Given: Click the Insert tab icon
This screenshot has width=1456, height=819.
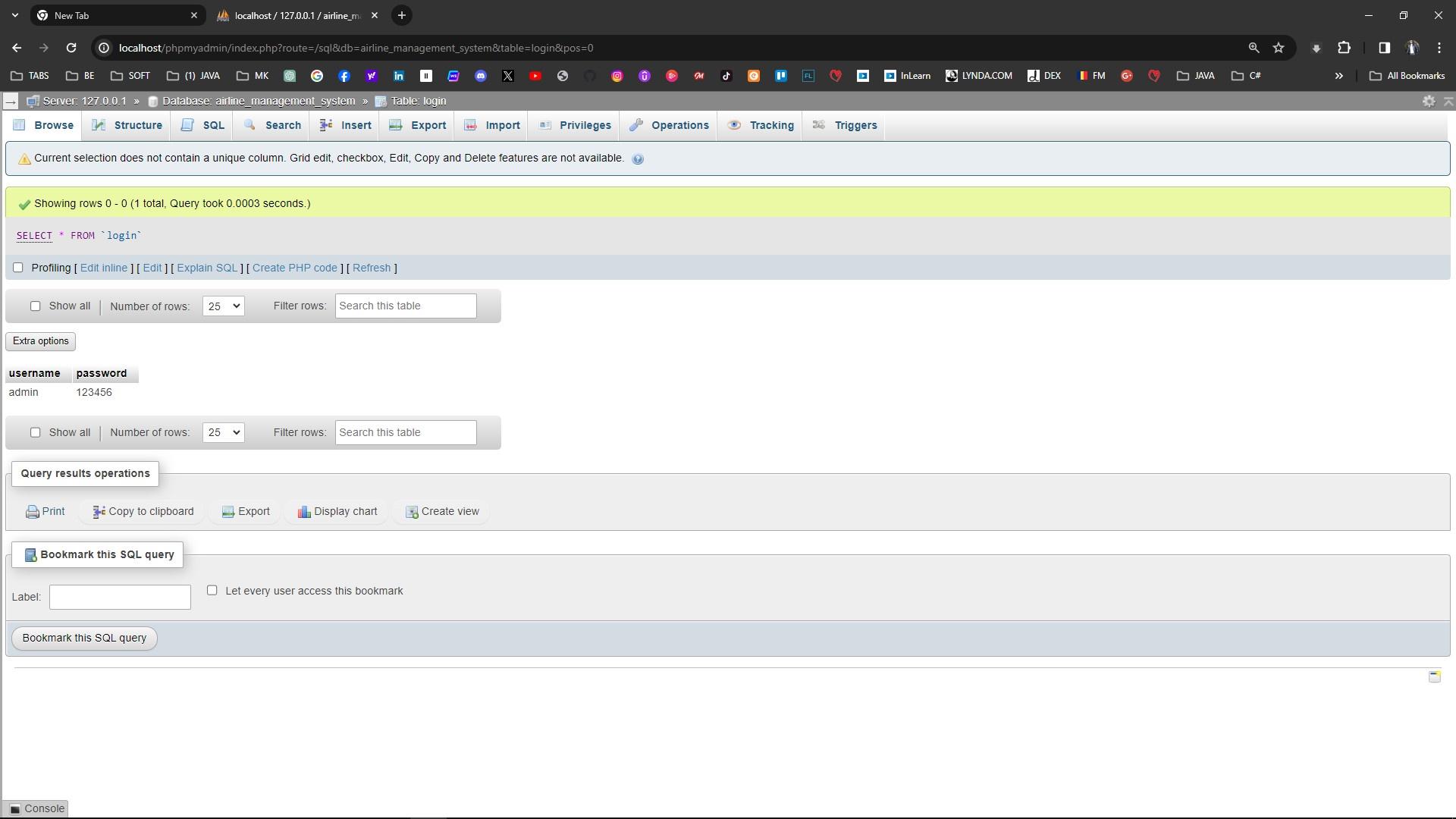Looking at the screenshot, I should click(x=326, y=125).
